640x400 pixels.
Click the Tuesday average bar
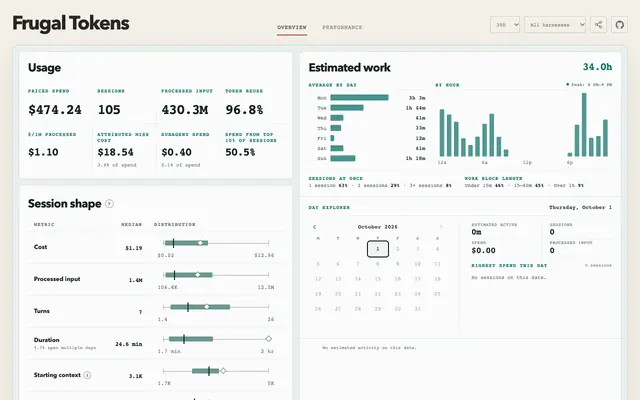tap(347, 108)
